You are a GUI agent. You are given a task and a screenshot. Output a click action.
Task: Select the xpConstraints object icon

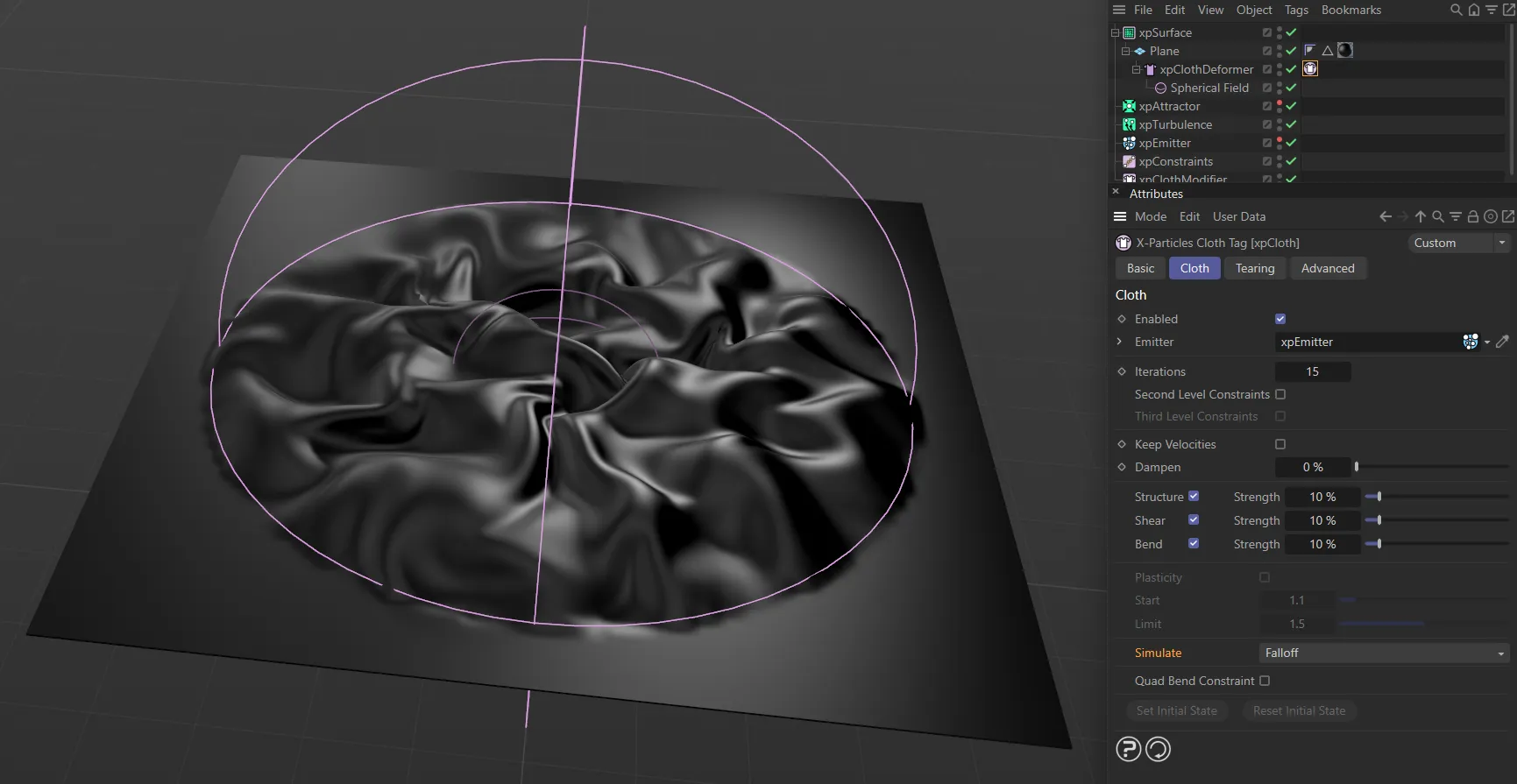click(1130, 161)
